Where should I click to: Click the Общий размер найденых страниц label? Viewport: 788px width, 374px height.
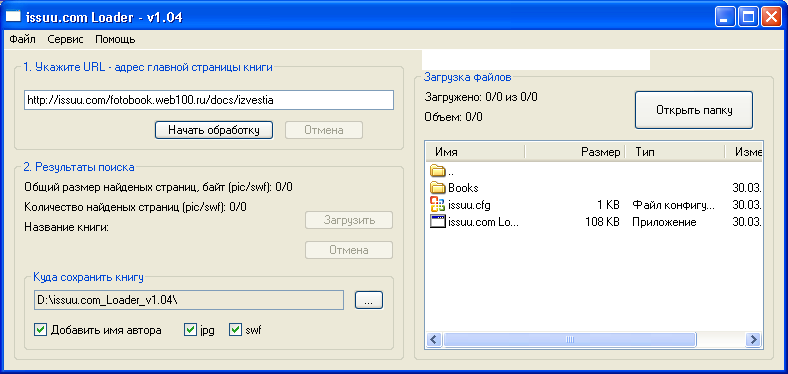(x=158, y=188)
